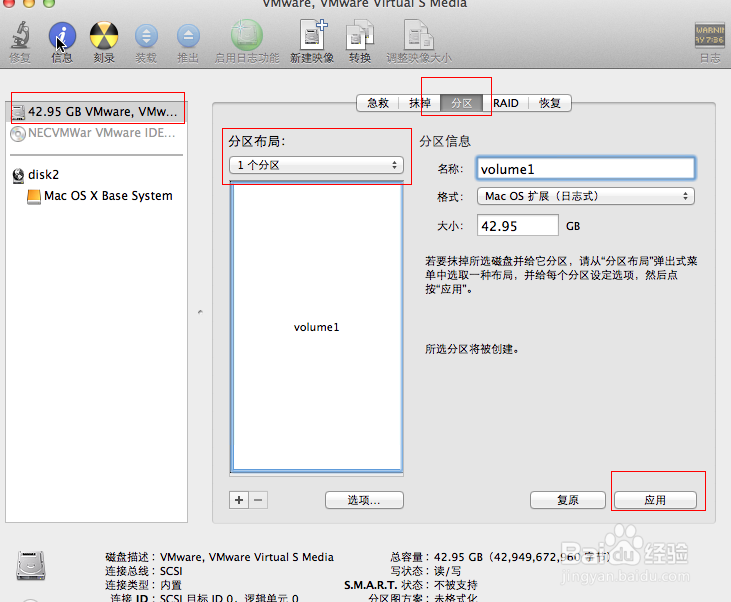Click the 调整映像大小 (Resize Image) icon
The height and width of the screenshot is (602, 731).
click(x=419, y=35)
